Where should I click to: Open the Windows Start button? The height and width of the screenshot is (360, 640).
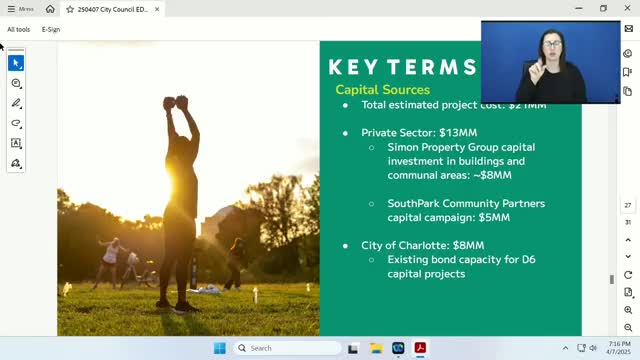click(220, 348)
